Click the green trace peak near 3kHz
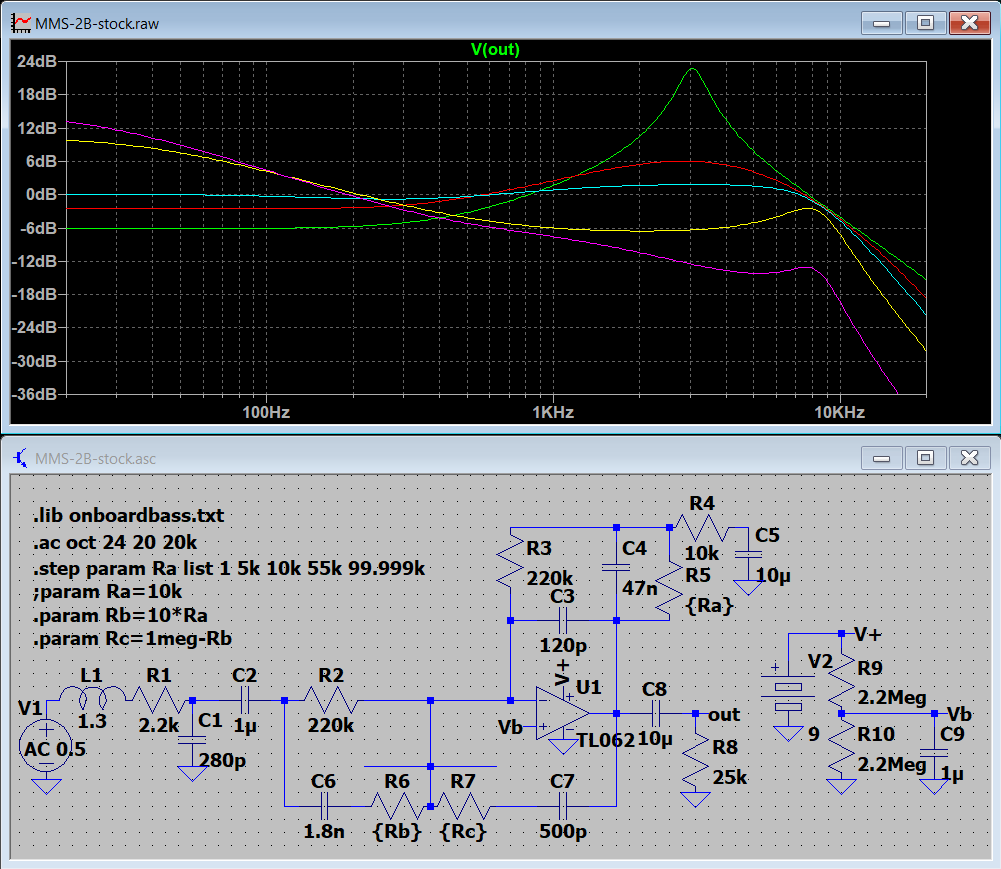The width and height of the screenshot is (1001, 869). (x=693, y=69)
